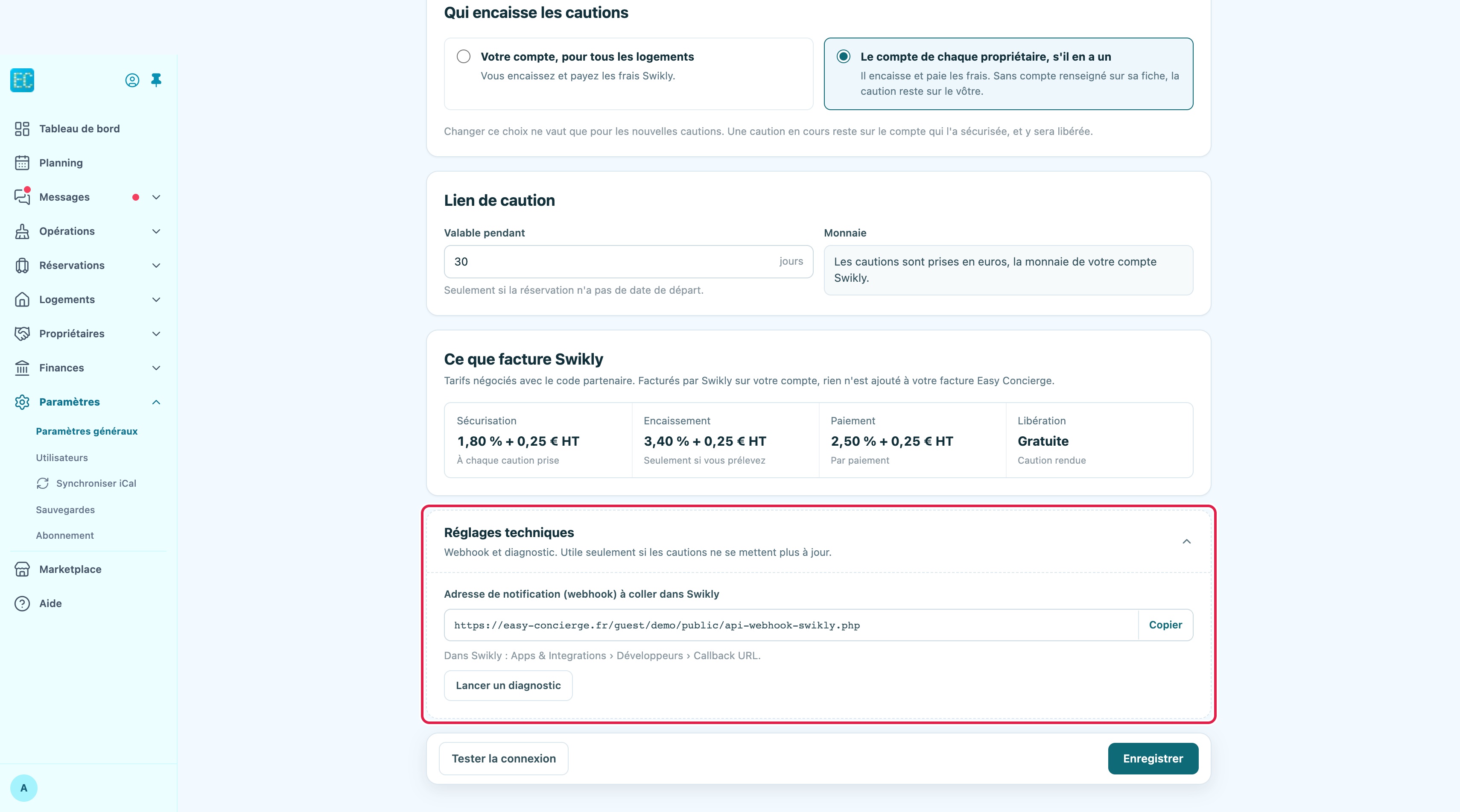
Task: Expand the Finances submenu chevron
Action: [x=156, y=368]
